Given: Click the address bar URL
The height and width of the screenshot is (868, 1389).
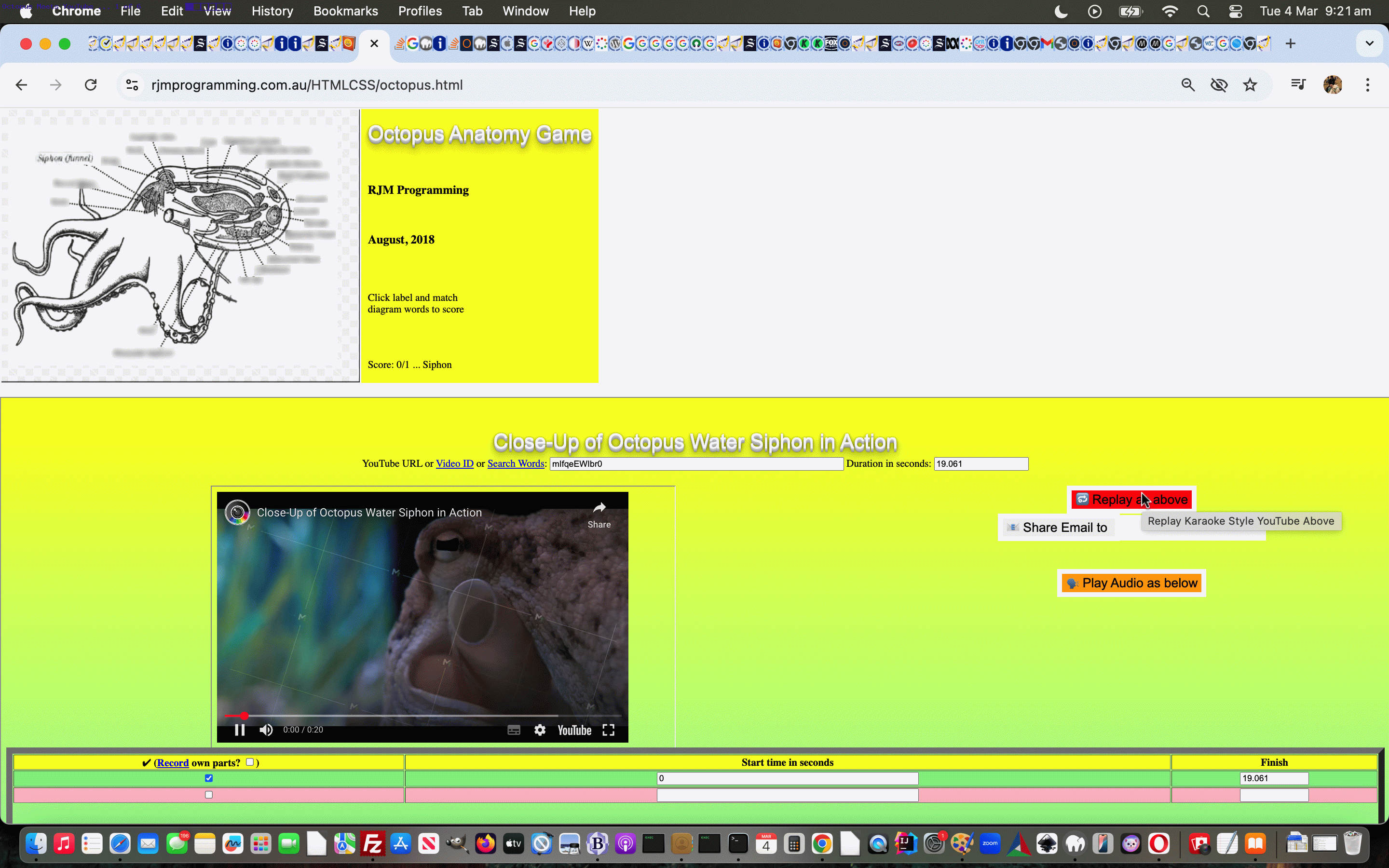Looking at the screenshot, I should point(307,85).
